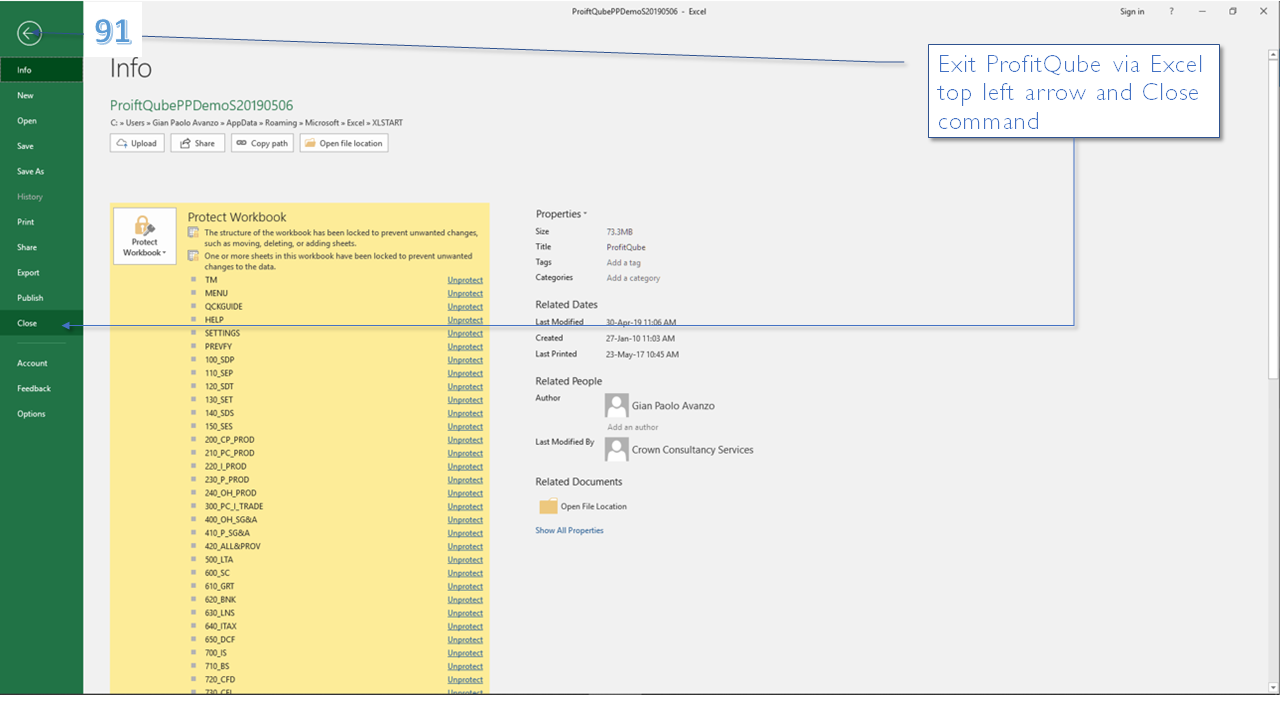Screen dimensions: 1280x720
Task: Open the Share page
Action: click(41, 247)
